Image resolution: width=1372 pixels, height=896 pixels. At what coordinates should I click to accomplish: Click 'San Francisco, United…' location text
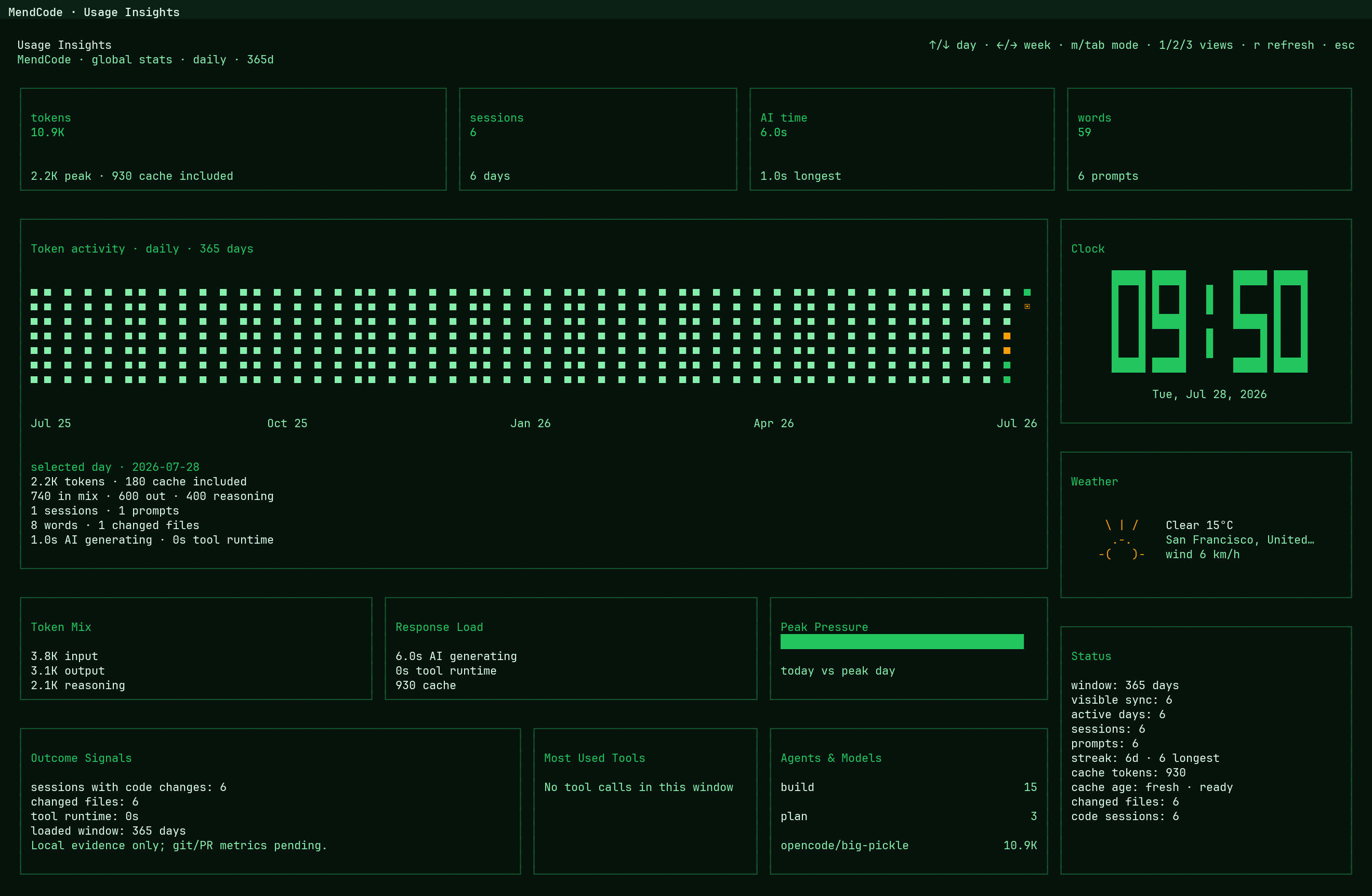point(1239,539)
